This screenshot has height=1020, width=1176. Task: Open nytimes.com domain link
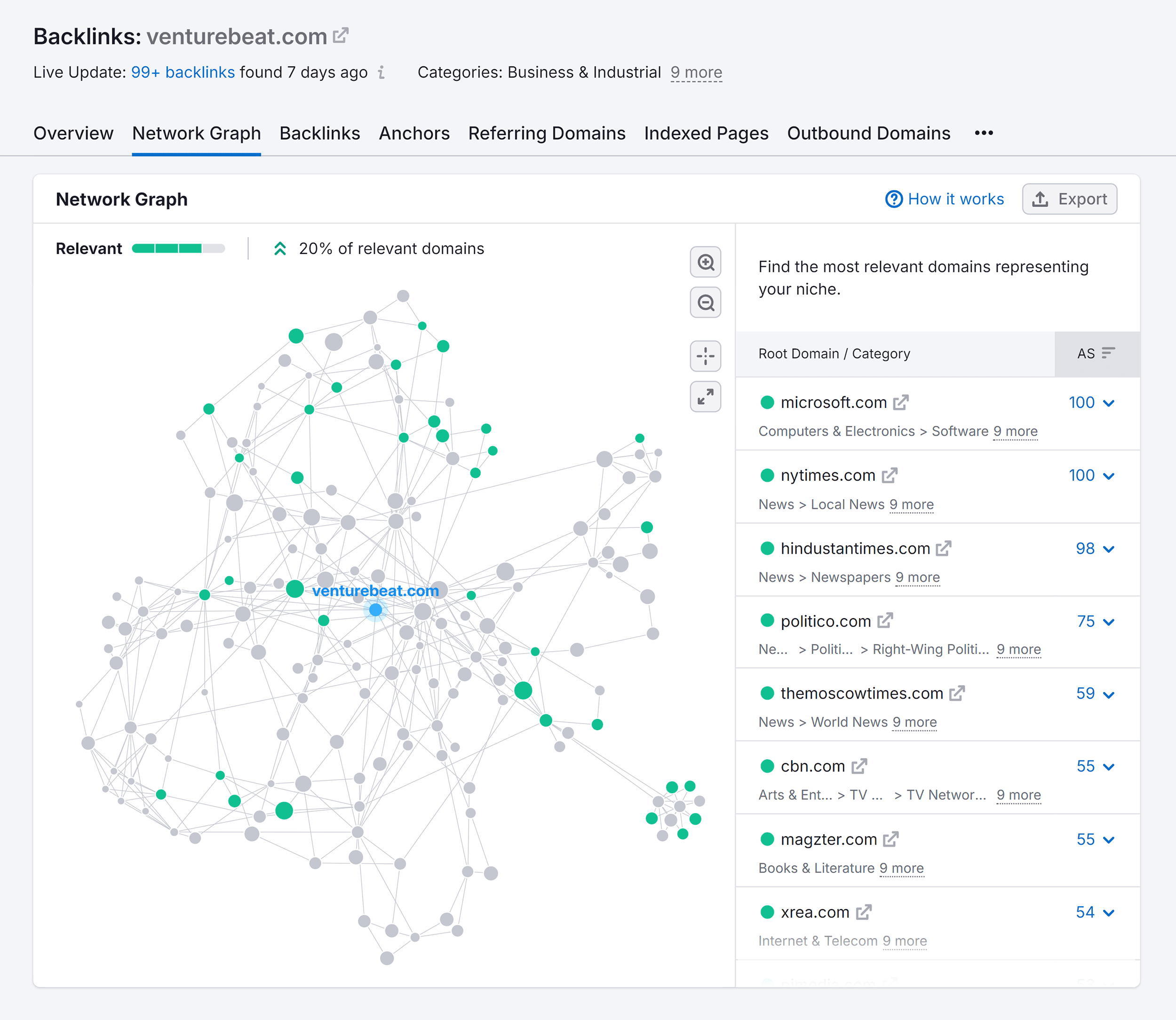(827, 475)
